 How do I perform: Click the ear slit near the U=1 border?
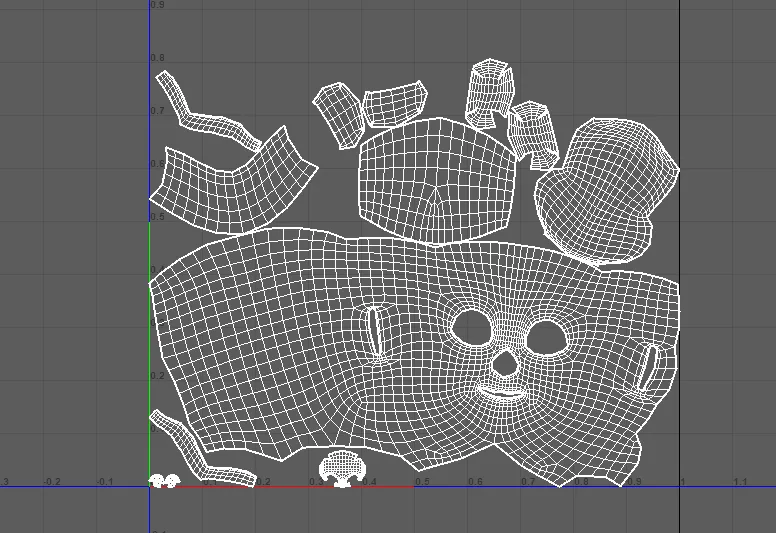pos(648,367)
